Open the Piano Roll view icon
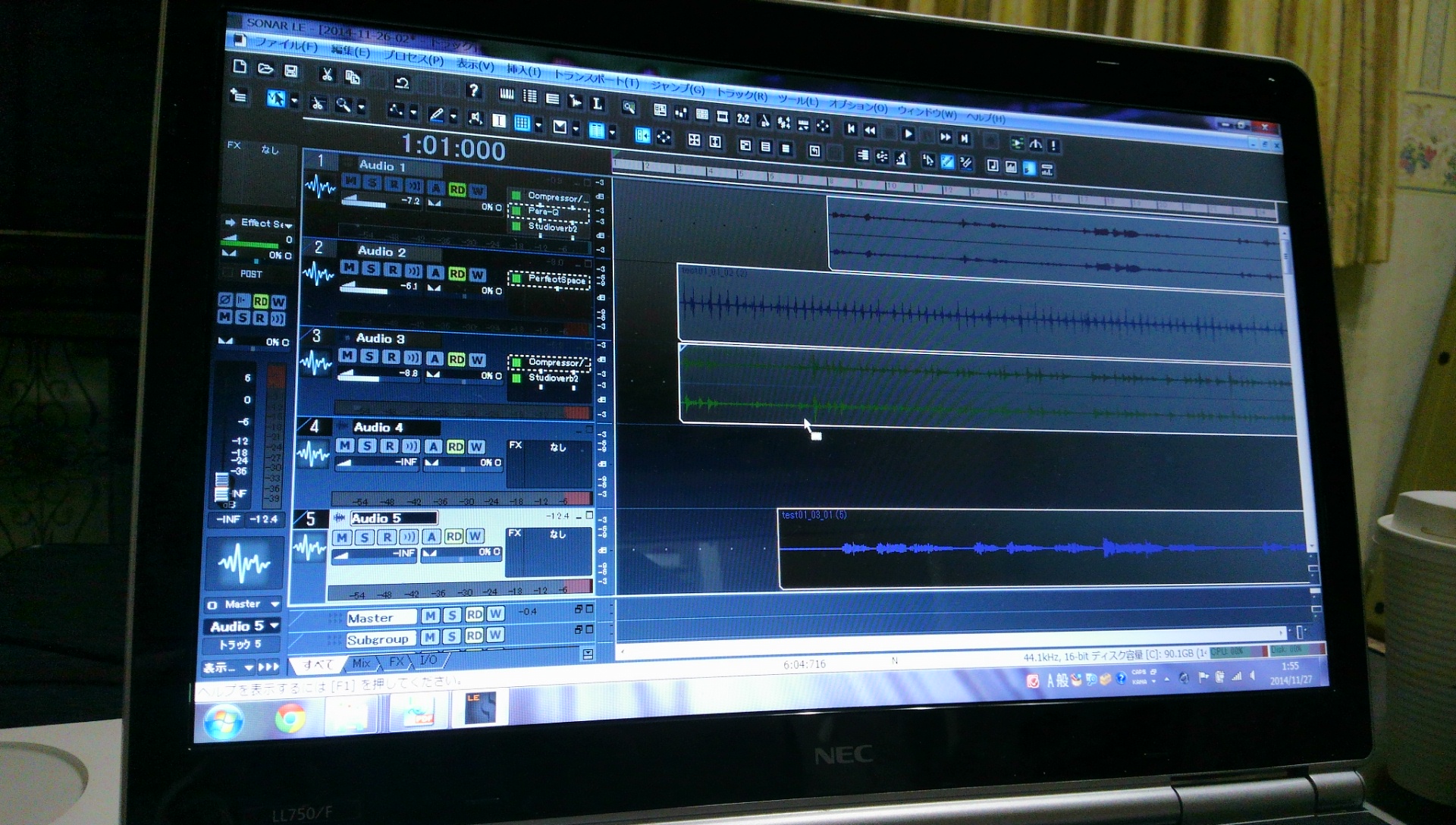1456x825 pixels. [x=507, y=94]
